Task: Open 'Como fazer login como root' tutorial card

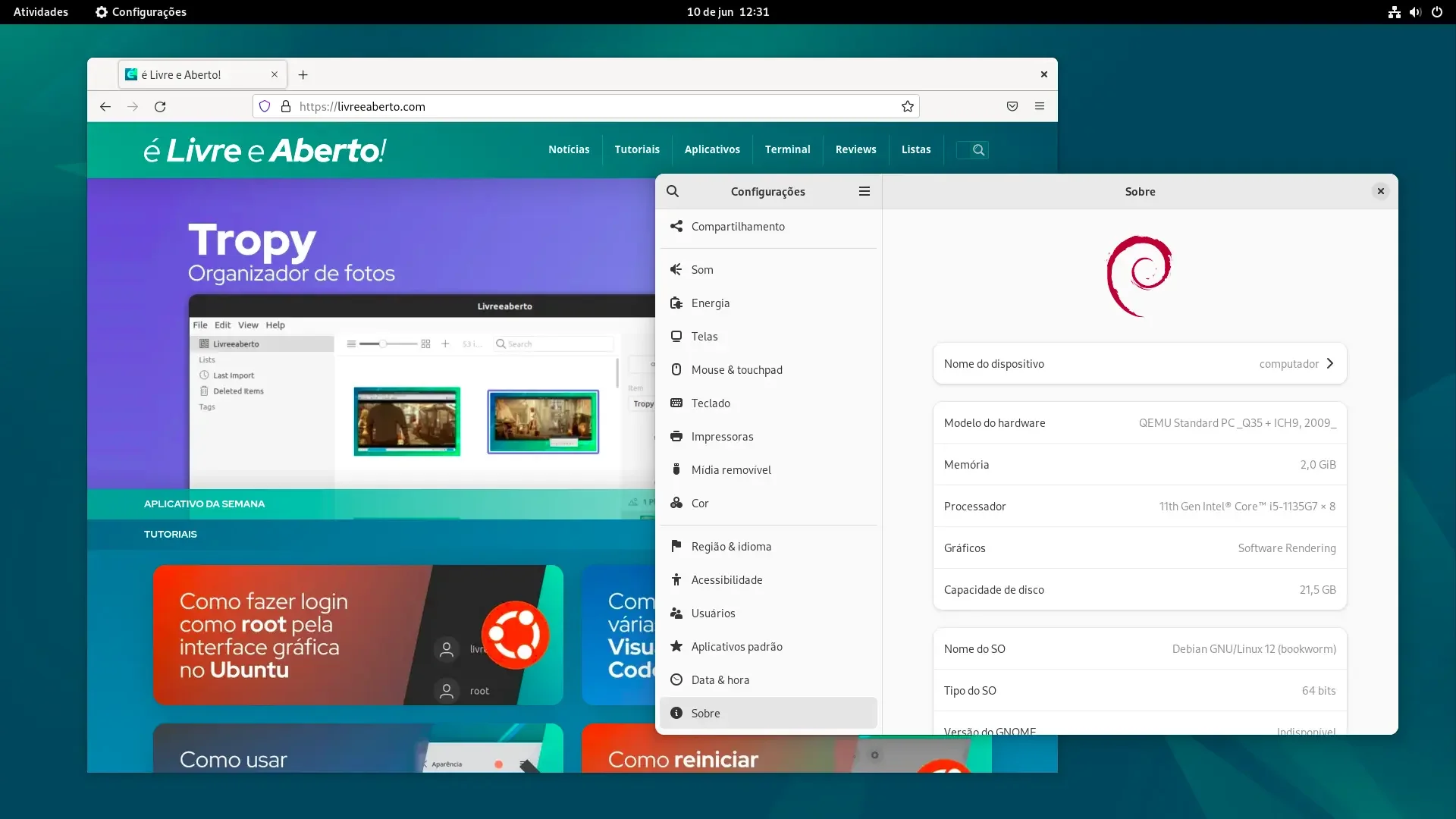Action: coord(358,635)
